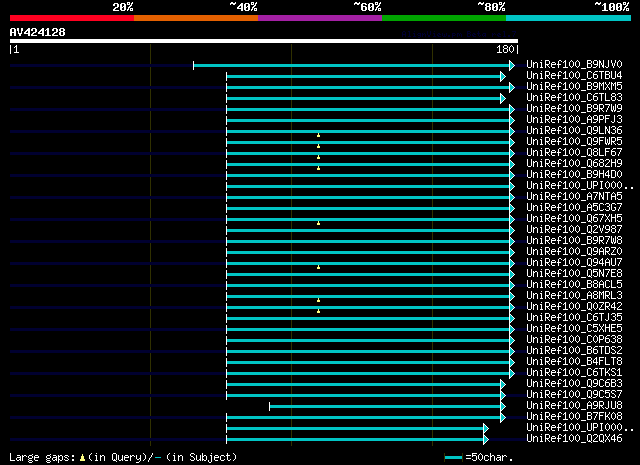Select the UniRef100_C5XHE5 label
Image resolution: width=640 pixels, height=465 pixels.
coord(574,329)
